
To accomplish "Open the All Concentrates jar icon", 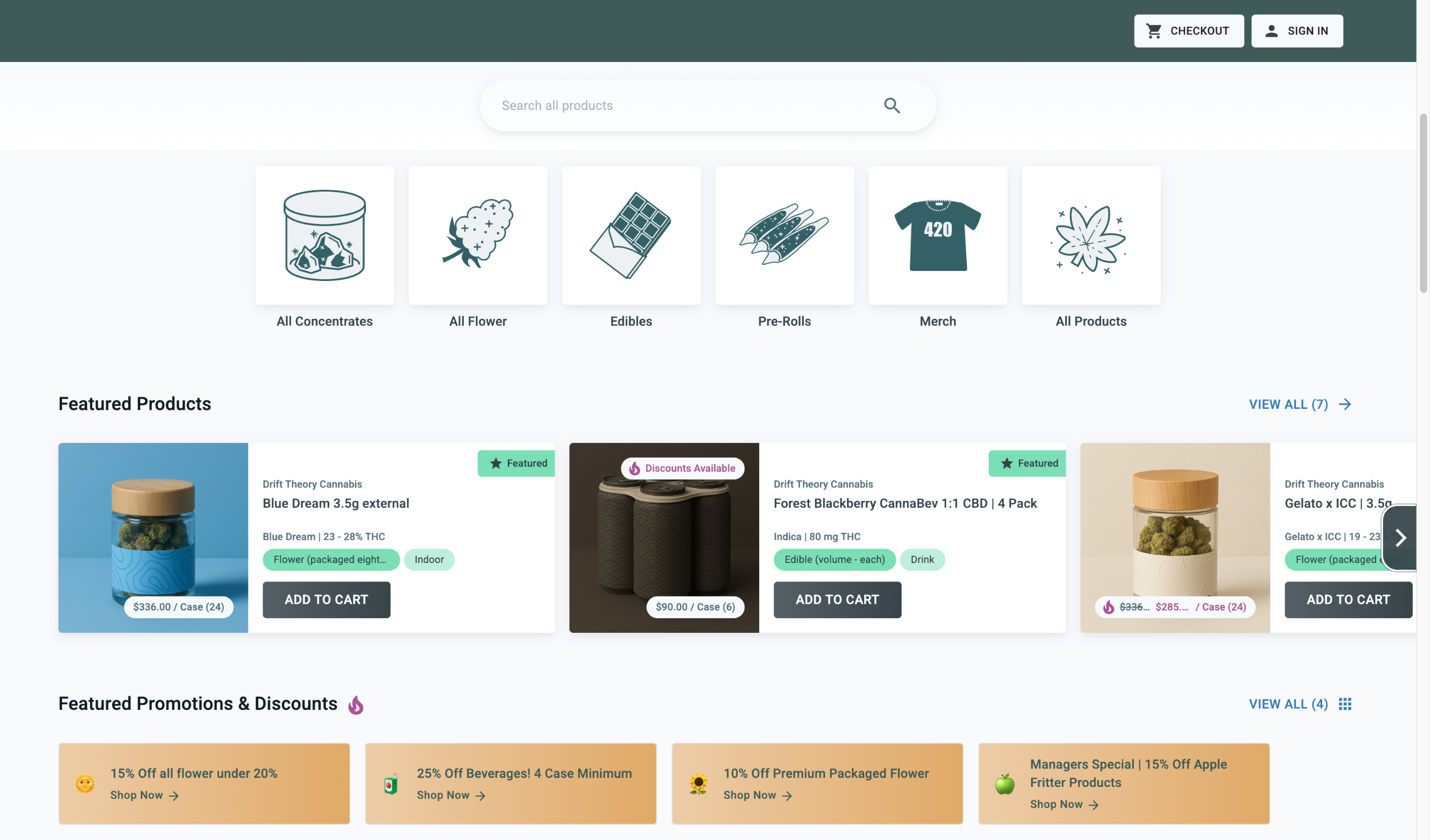I will pos(325,235).
